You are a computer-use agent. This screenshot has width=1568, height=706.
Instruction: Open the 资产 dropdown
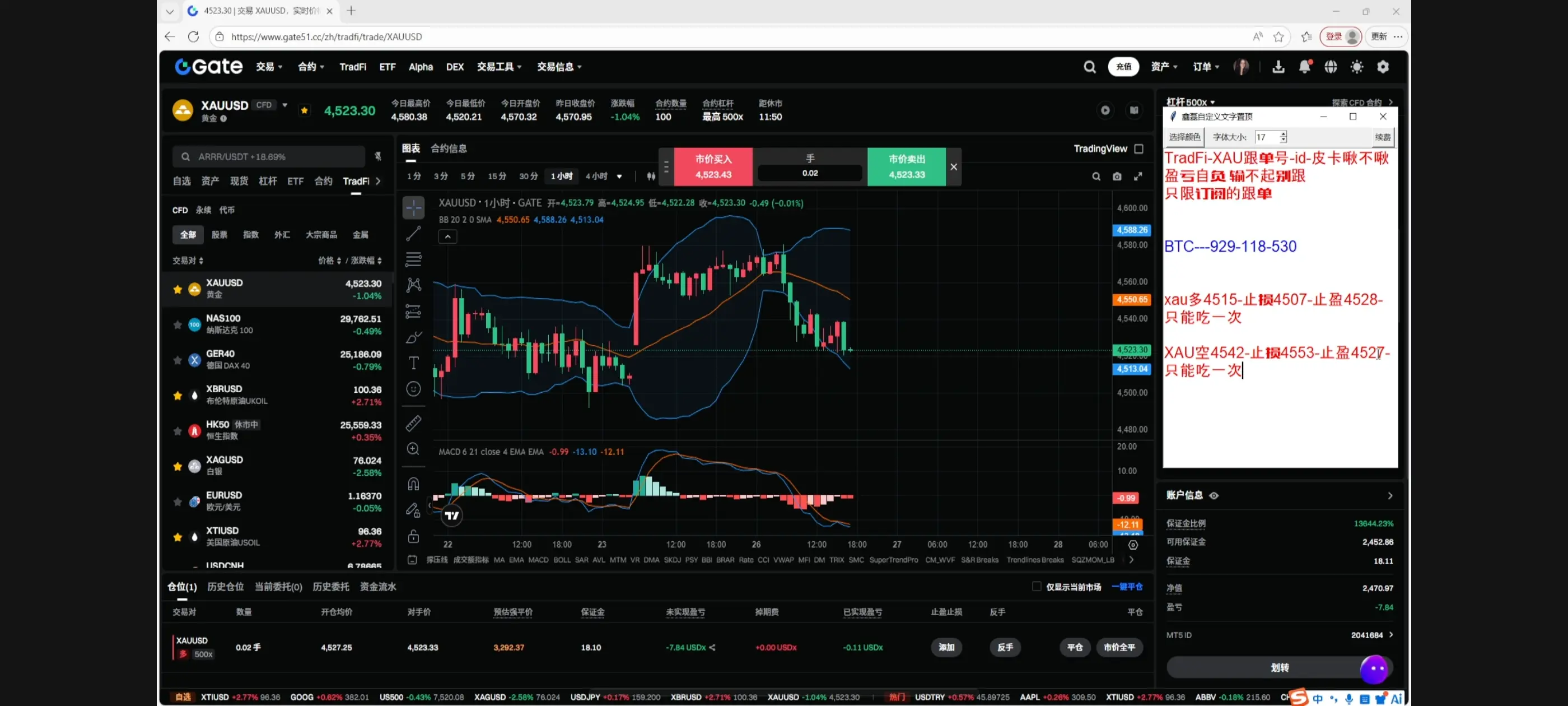pyautogui.click(x=1164, y=67)
